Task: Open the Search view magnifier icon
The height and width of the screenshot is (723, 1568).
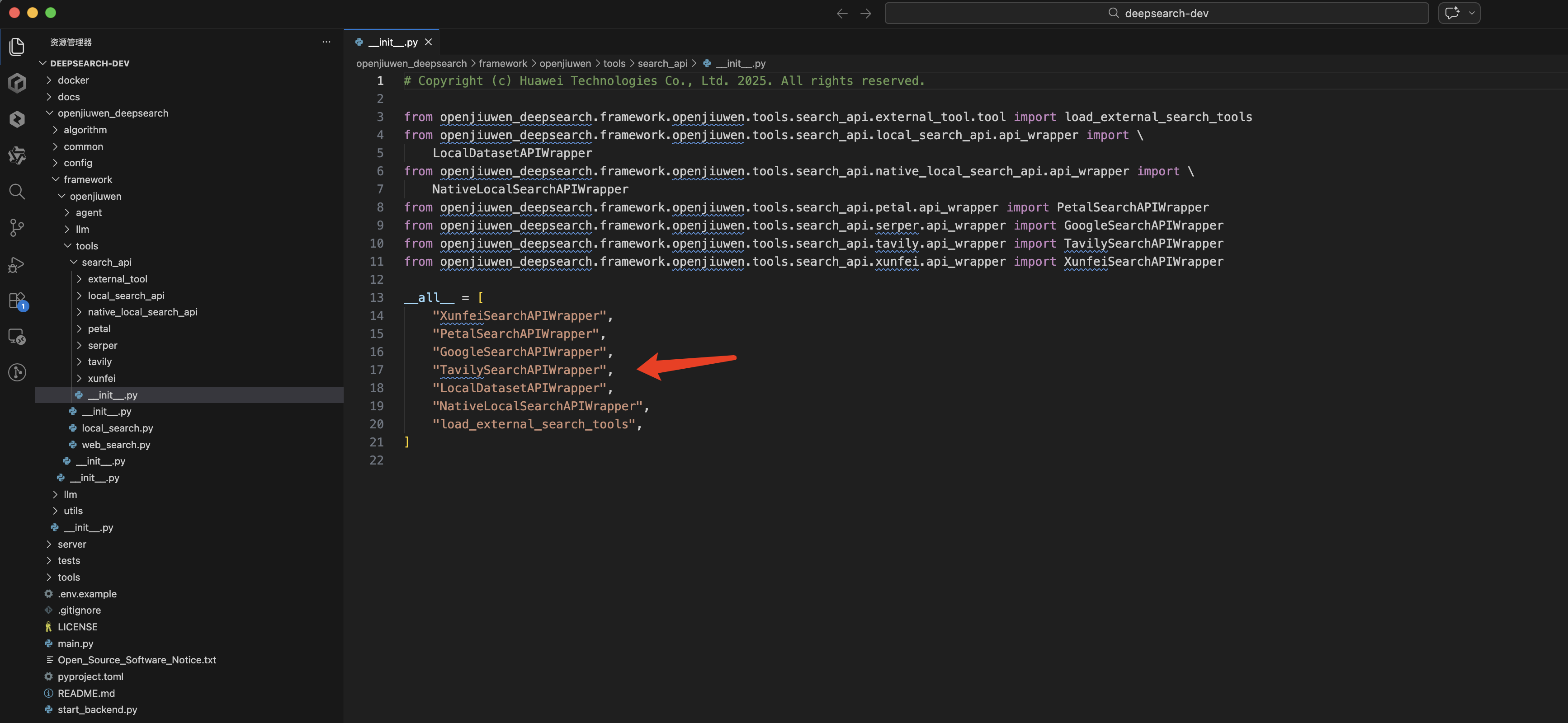Action: point(17,192)
